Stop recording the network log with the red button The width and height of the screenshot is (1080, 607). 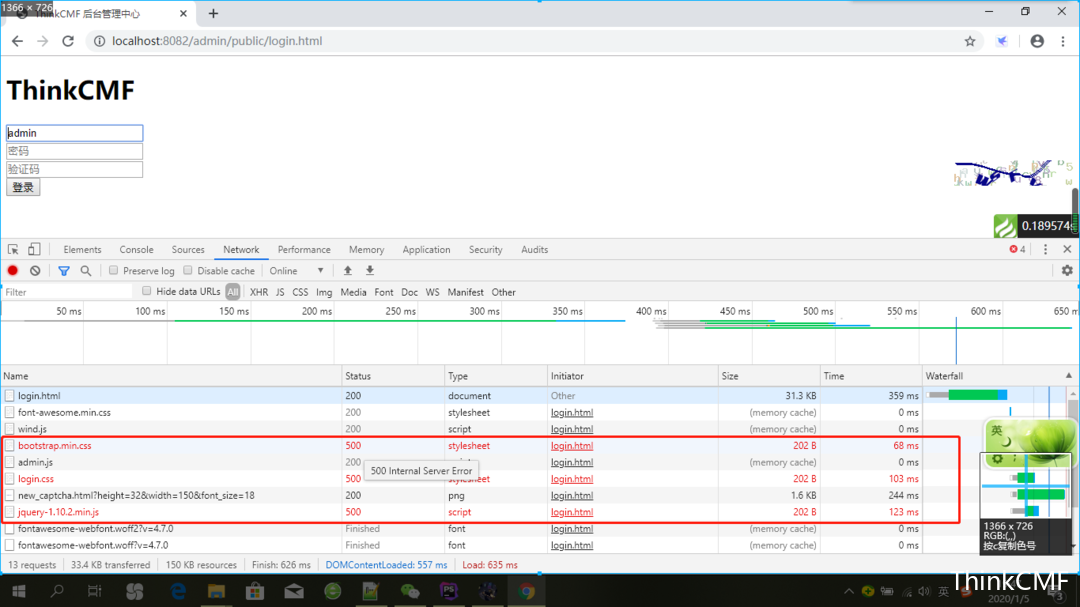pyautogui.click(x=12, y=271)
